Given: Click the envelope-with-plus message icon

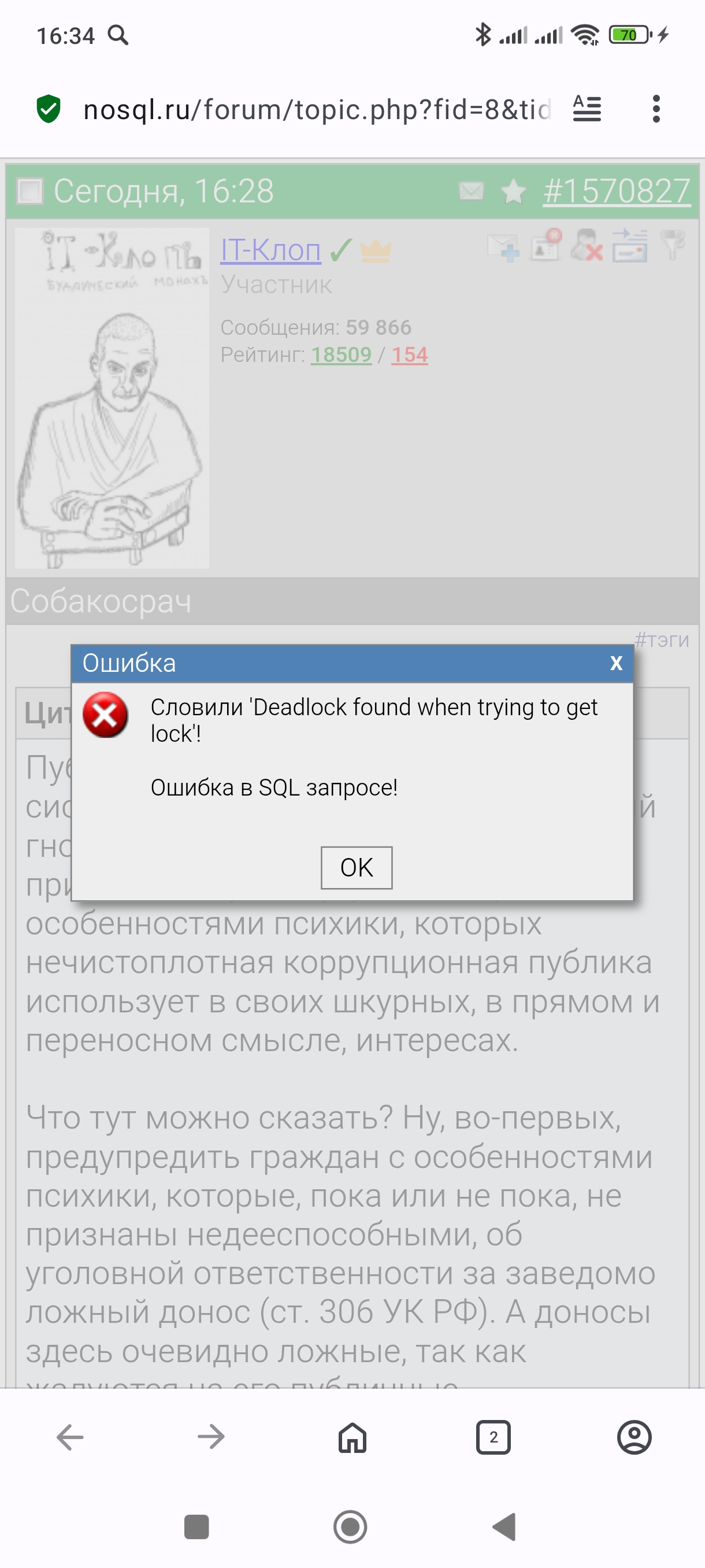Looking at the screenshot, I should coord(503,247).
